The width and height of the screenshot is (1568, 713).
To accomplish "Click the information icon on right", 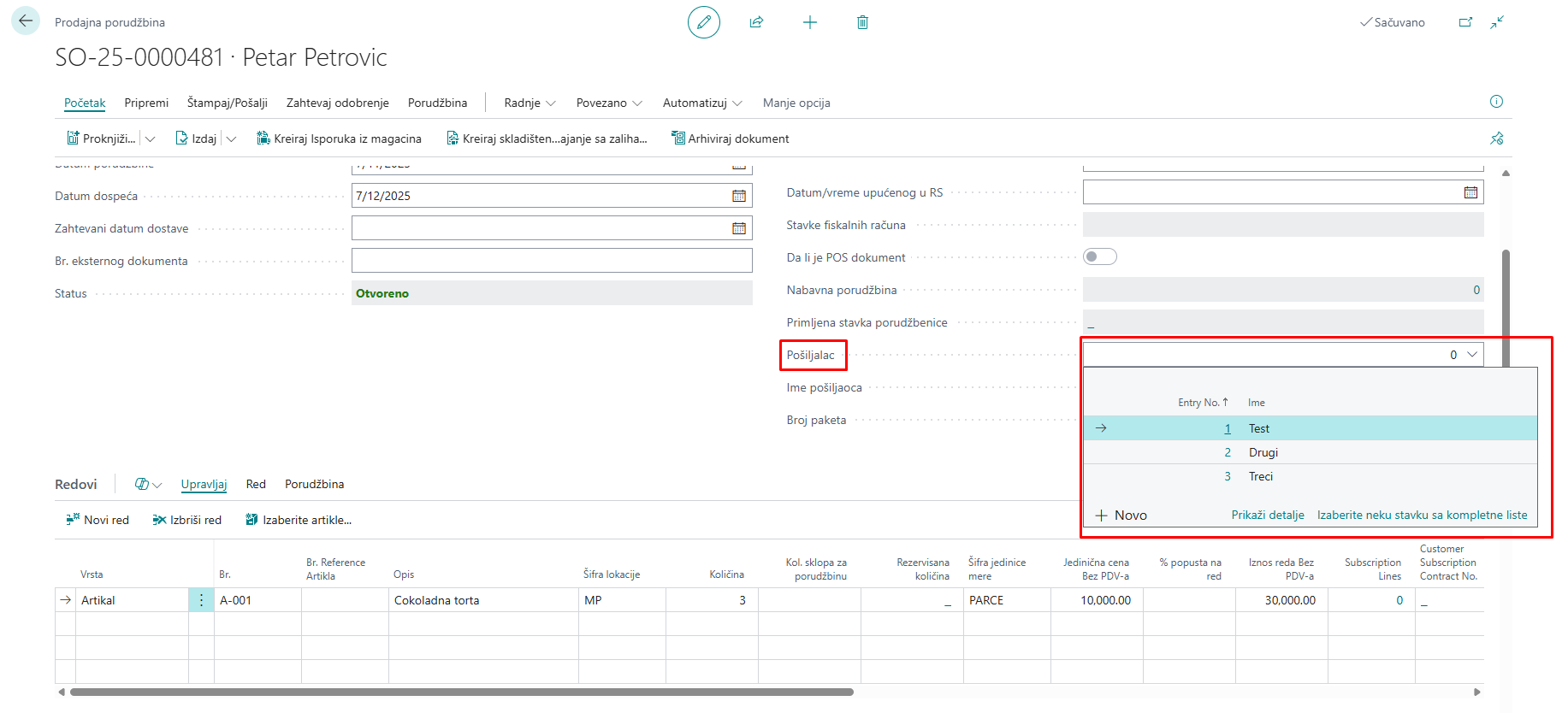I will coord(1496,102).
